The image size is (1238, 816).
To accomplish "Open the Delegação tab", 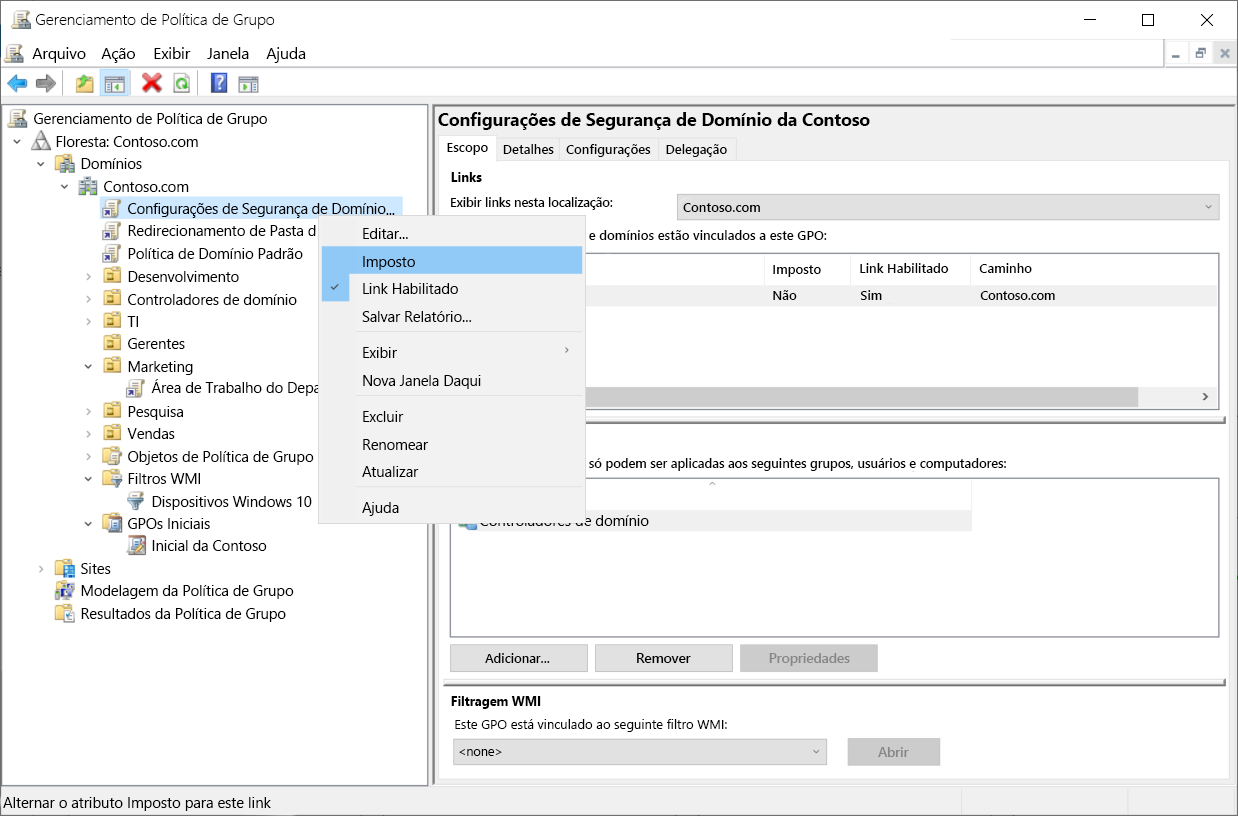I will coord(697,149).
